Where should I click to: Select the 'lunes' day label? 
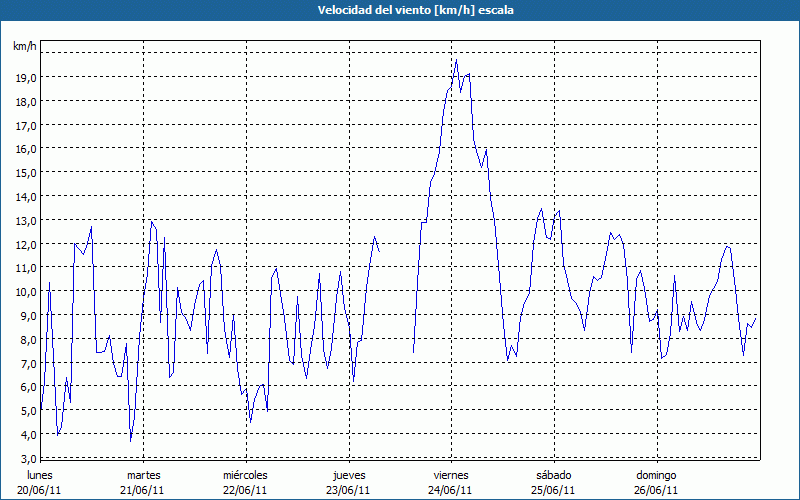click(x=41, y=475)
